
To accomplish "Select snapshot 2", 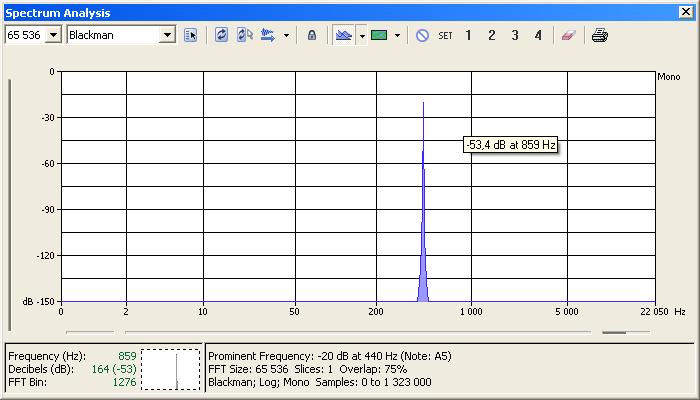I will pos(492,35).
